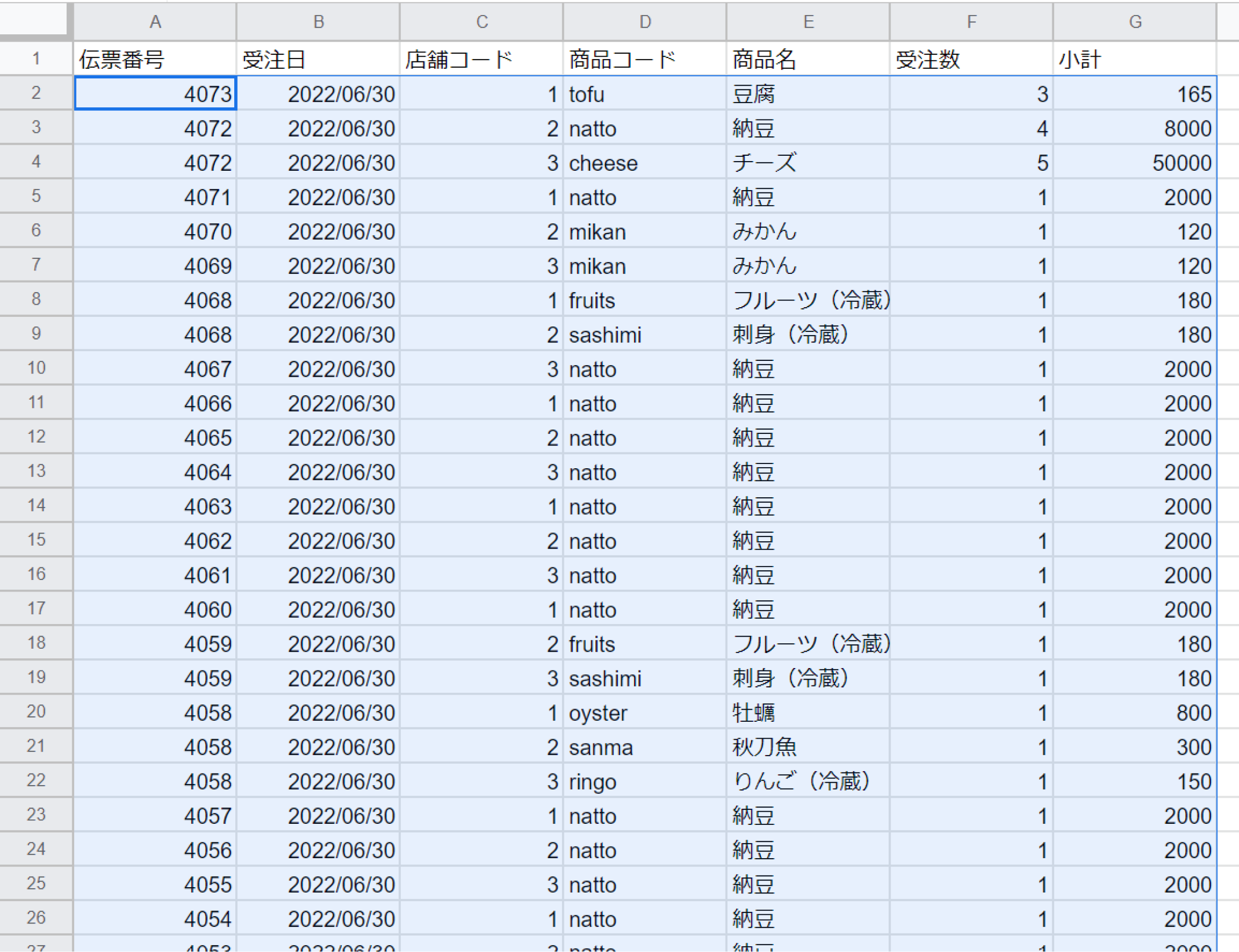
Task: Click subtotal cell showing 50000
Action: coord(1135,163)
